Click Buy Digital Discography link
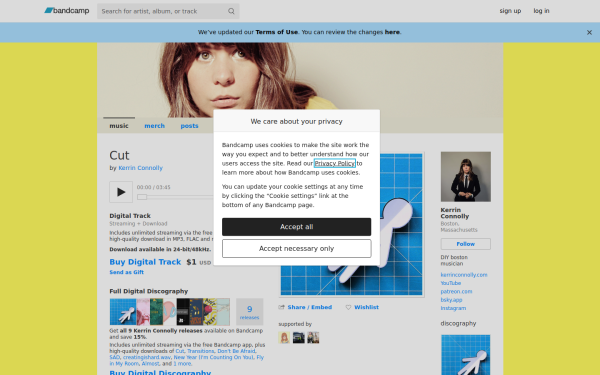 [160, 372]
